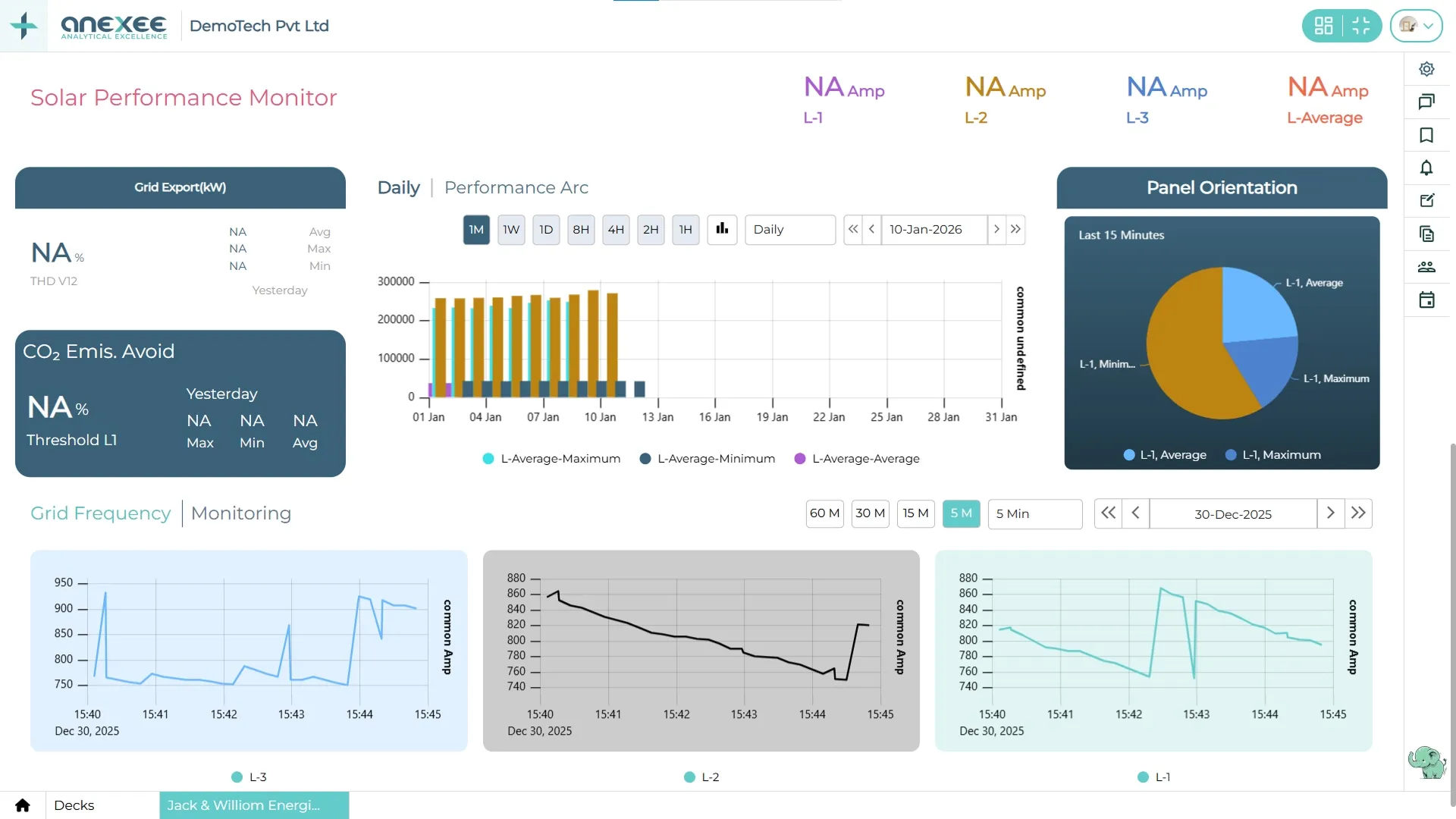
Task: Click the home icon in bottom bar
Action: coord(21,805)
